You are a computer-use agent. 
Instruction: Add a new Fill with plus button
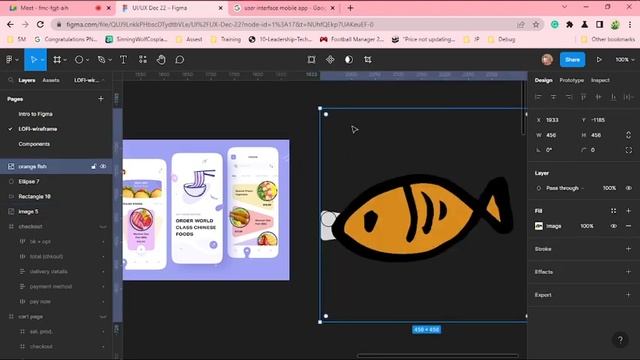[x=629, y=211]
